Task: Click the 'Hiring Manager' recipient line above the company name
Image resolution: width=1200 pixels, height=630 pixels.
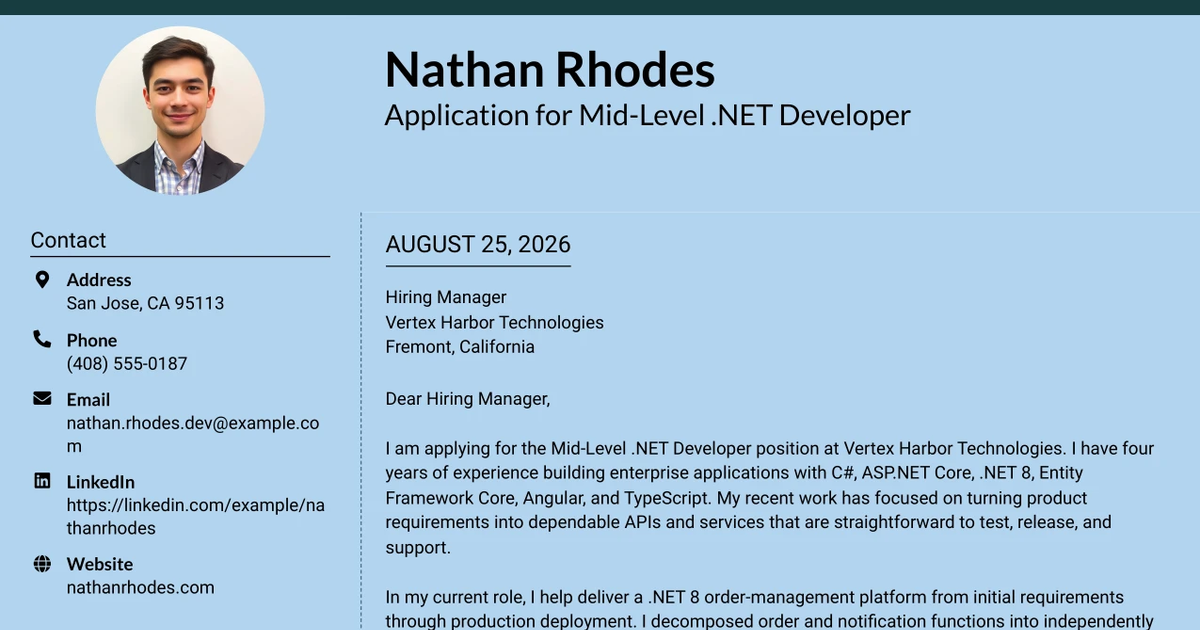Action: click(446, 297)
